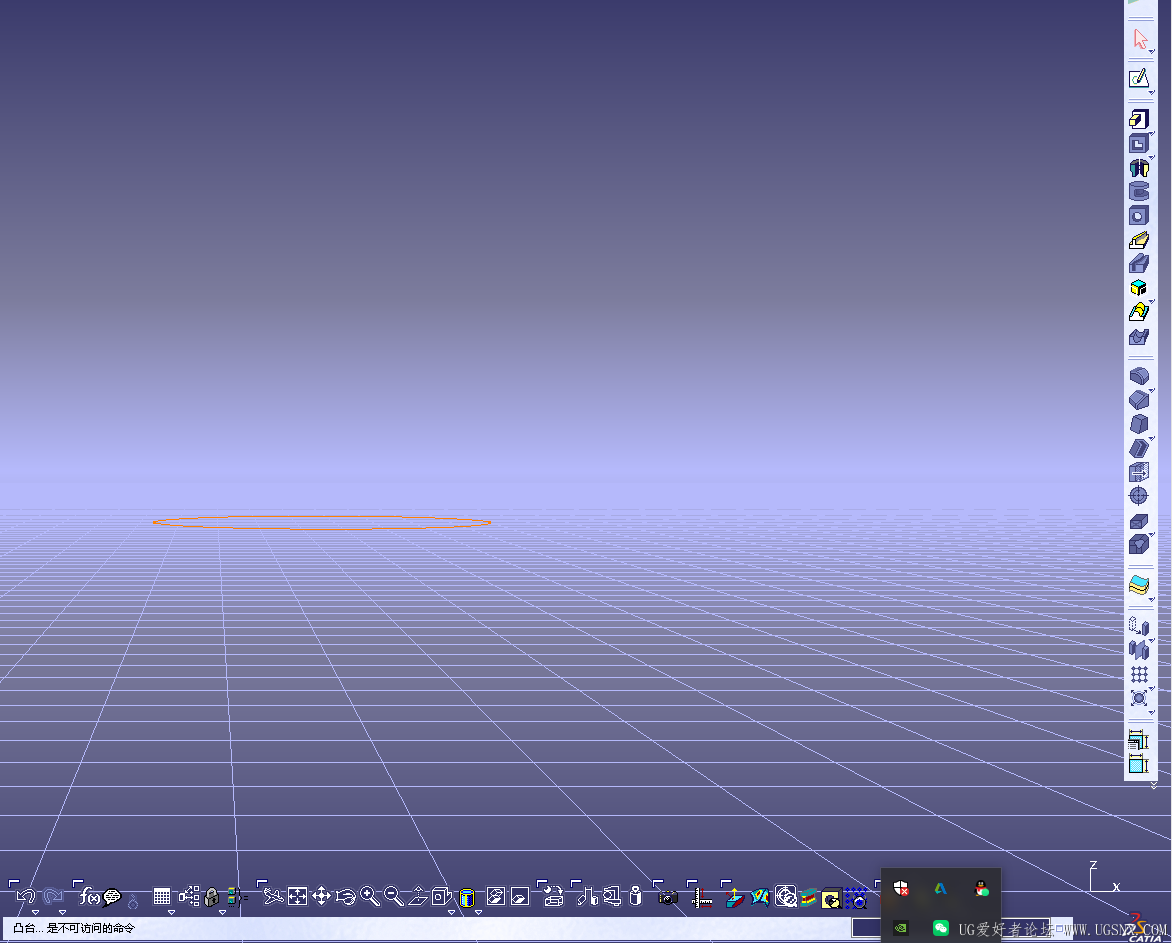Toggle the Normal View icon
Image resolution: width=1173 pixels, height=943 pixels.
pos(418,897)
